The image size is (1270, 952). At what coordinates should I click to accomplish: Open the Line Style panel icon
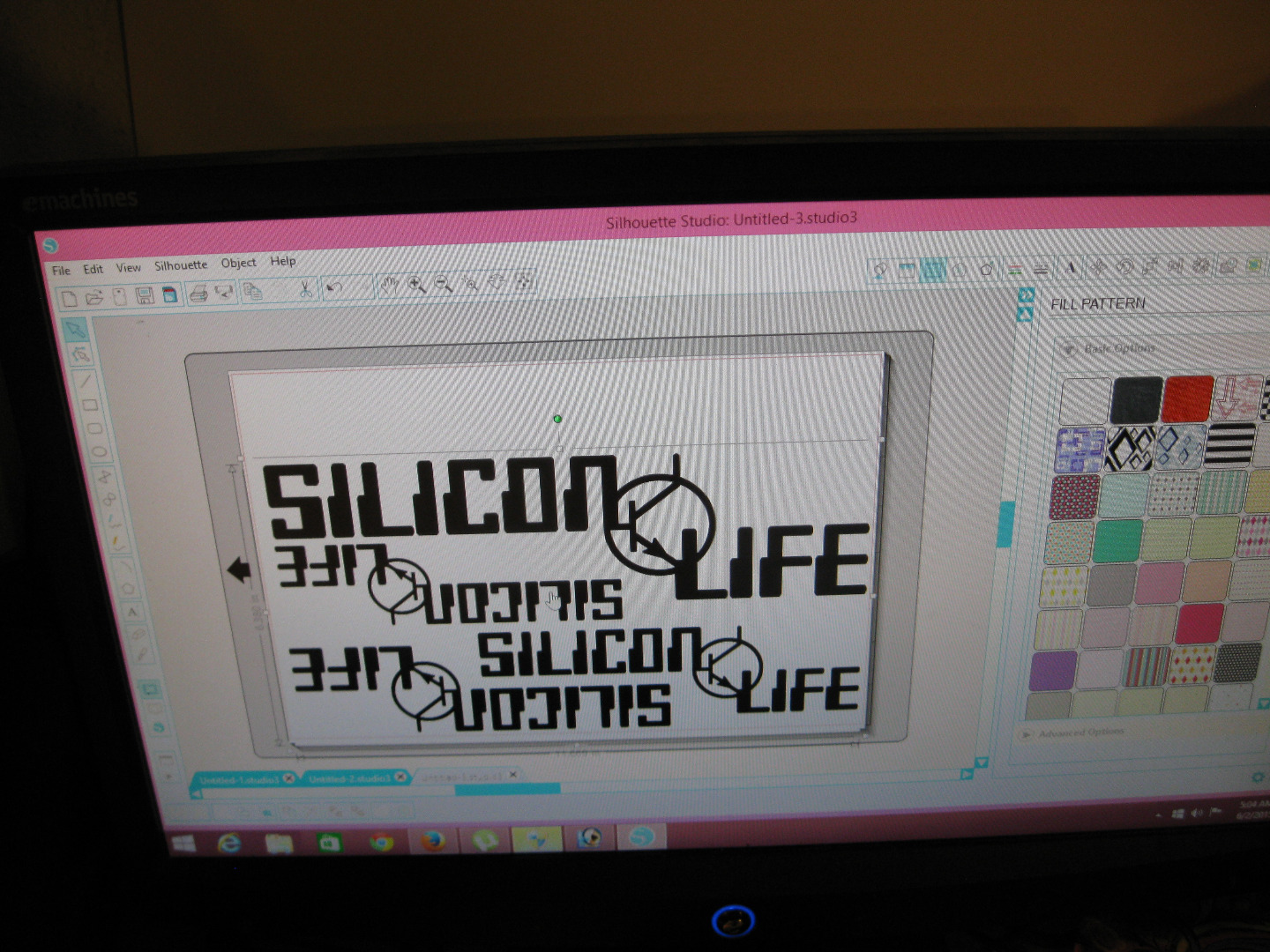click(x=1041, y=269)
